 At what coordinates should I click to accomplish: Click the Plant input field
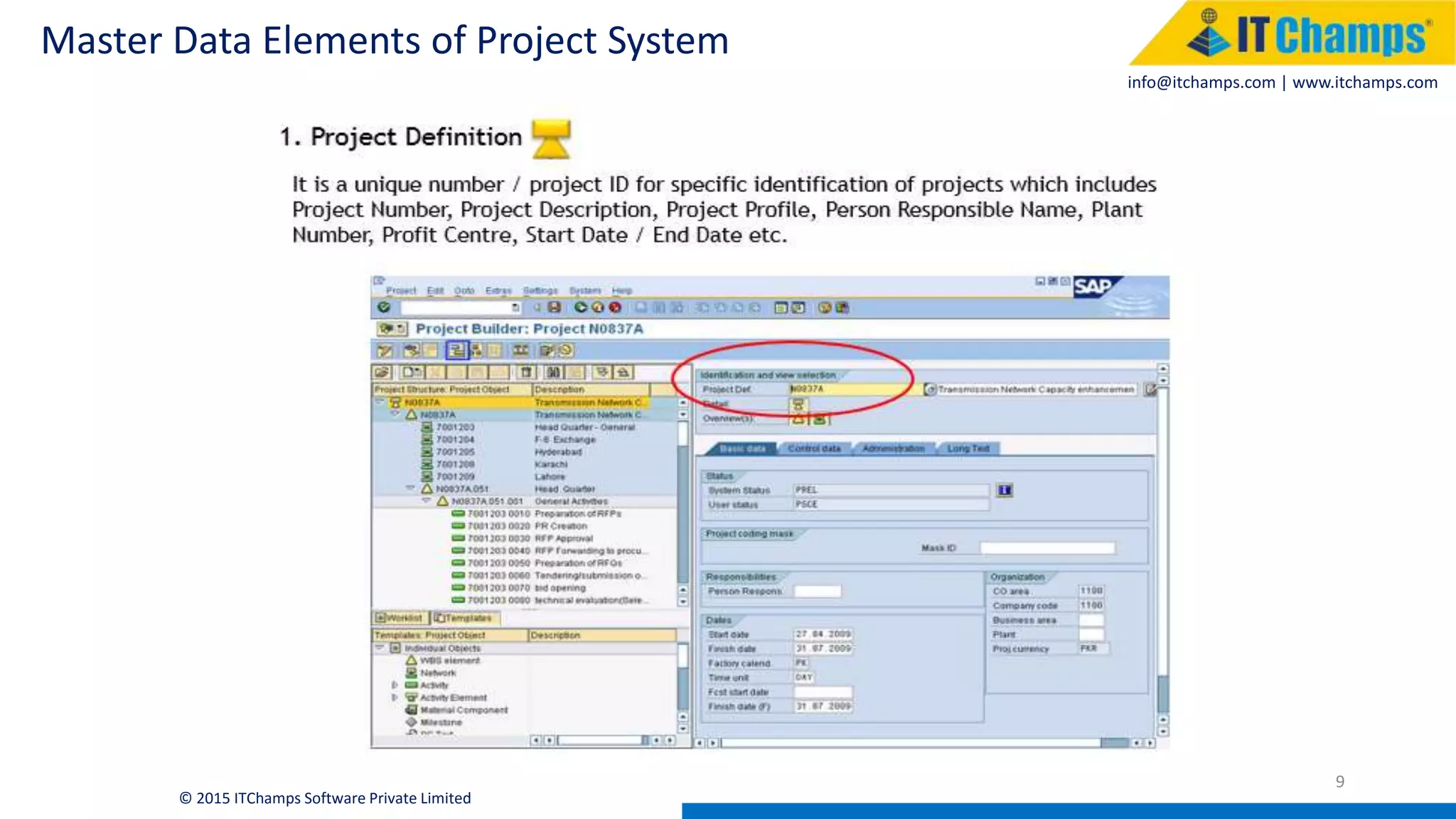[1091, 634]
